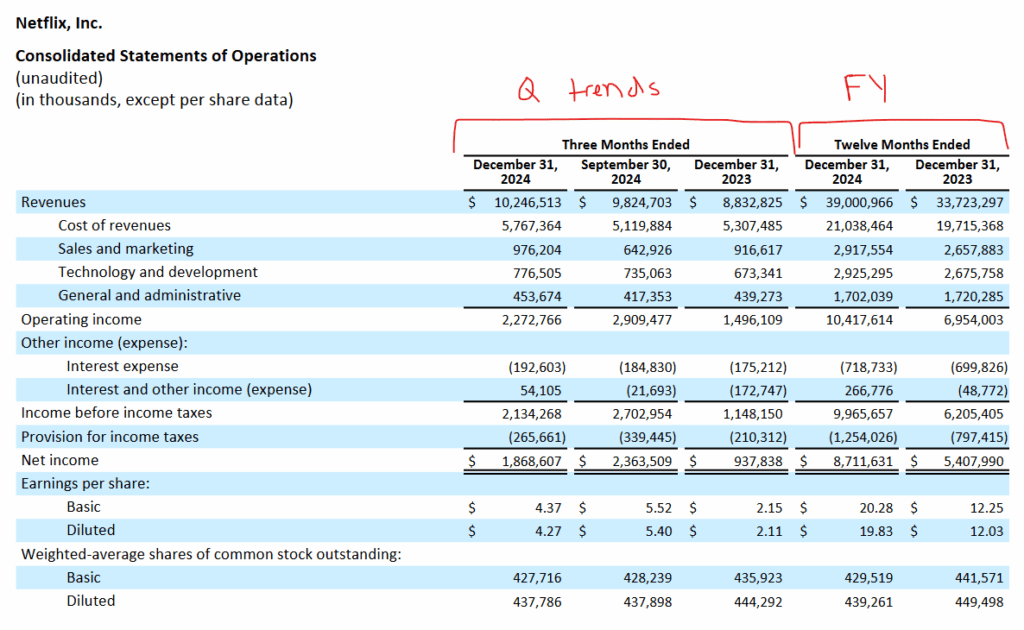Select the revenues value 10,246,513
The height and width of the screenshot is (630, 1024).
tap(528, 203)
